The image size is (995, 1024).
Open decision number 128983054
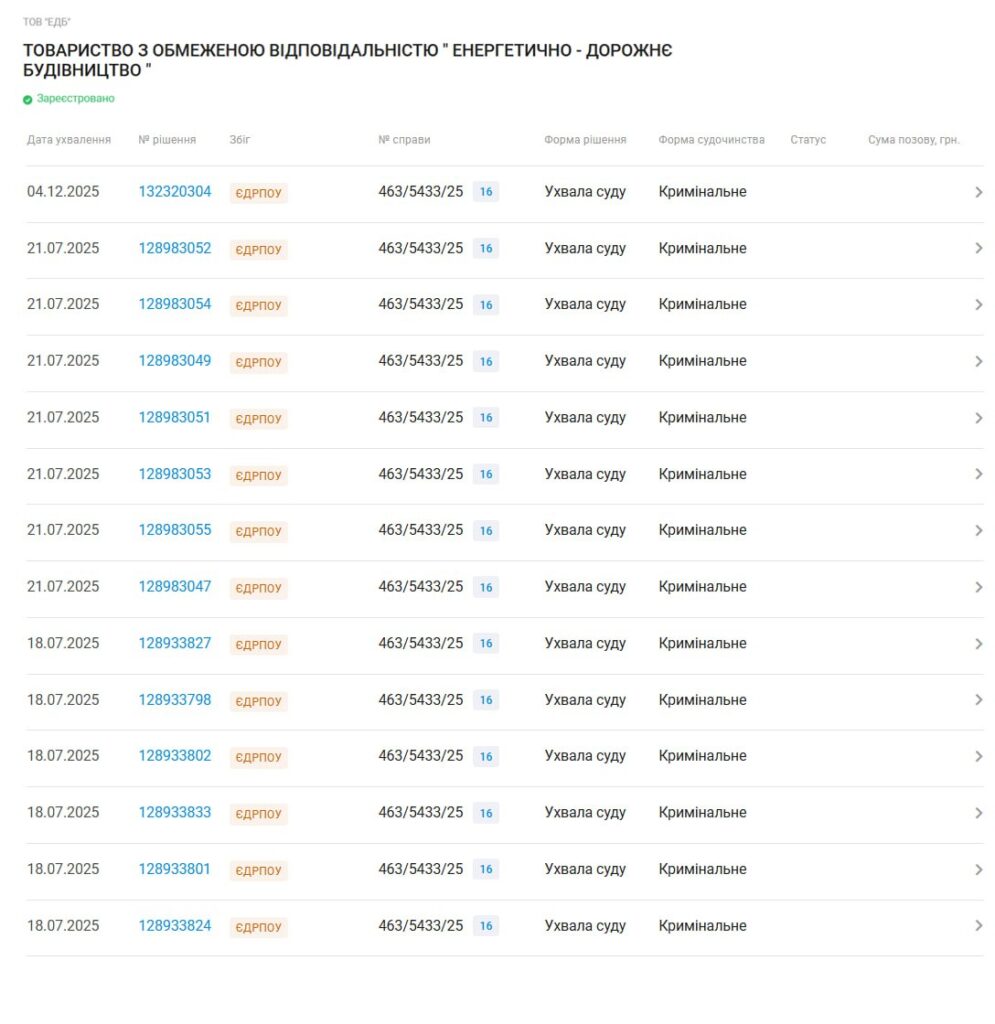[x=174, y=304]
